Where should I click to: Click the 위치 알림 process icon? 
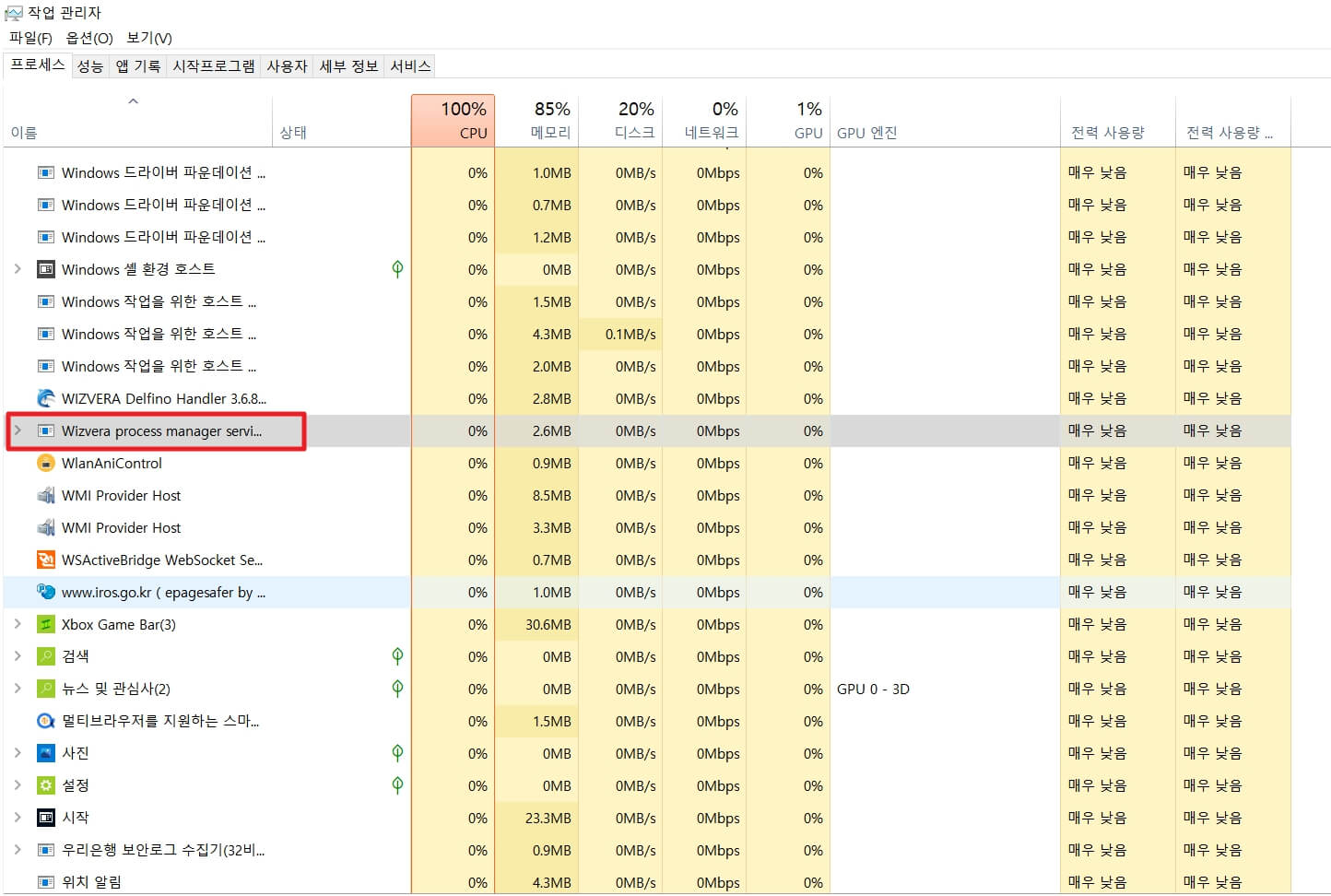[x=45, y=882]
